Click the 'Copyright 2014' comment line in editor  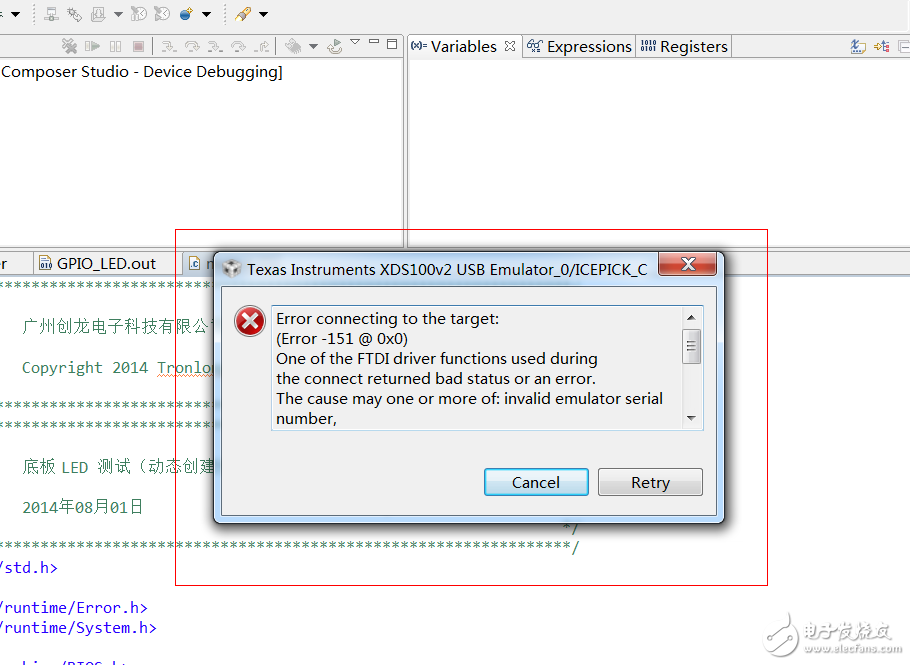coord(118,368)
